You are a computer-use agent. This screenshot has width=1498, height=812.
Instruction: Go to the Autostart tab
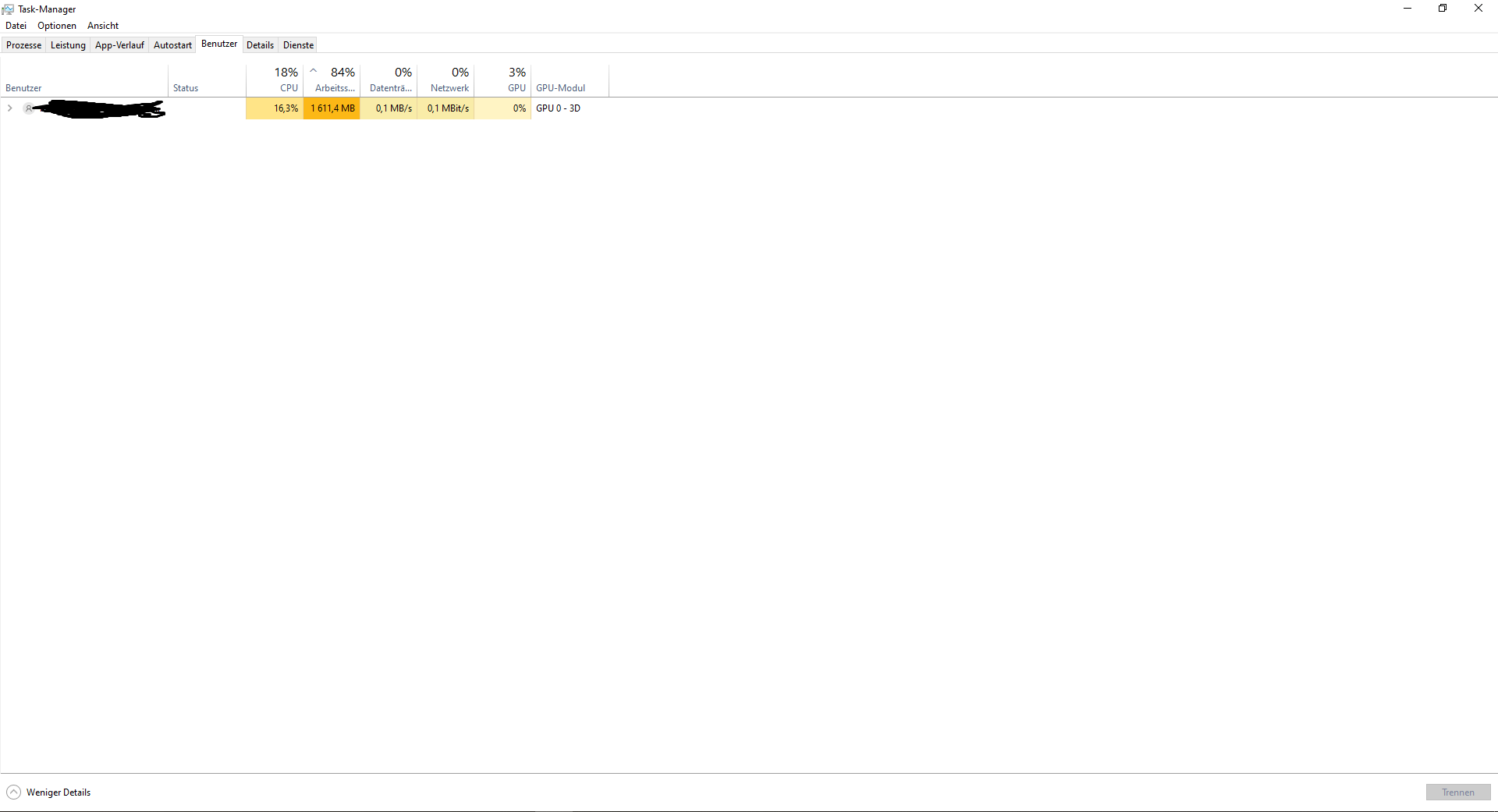pyautogui.click(x=173, y=45)
